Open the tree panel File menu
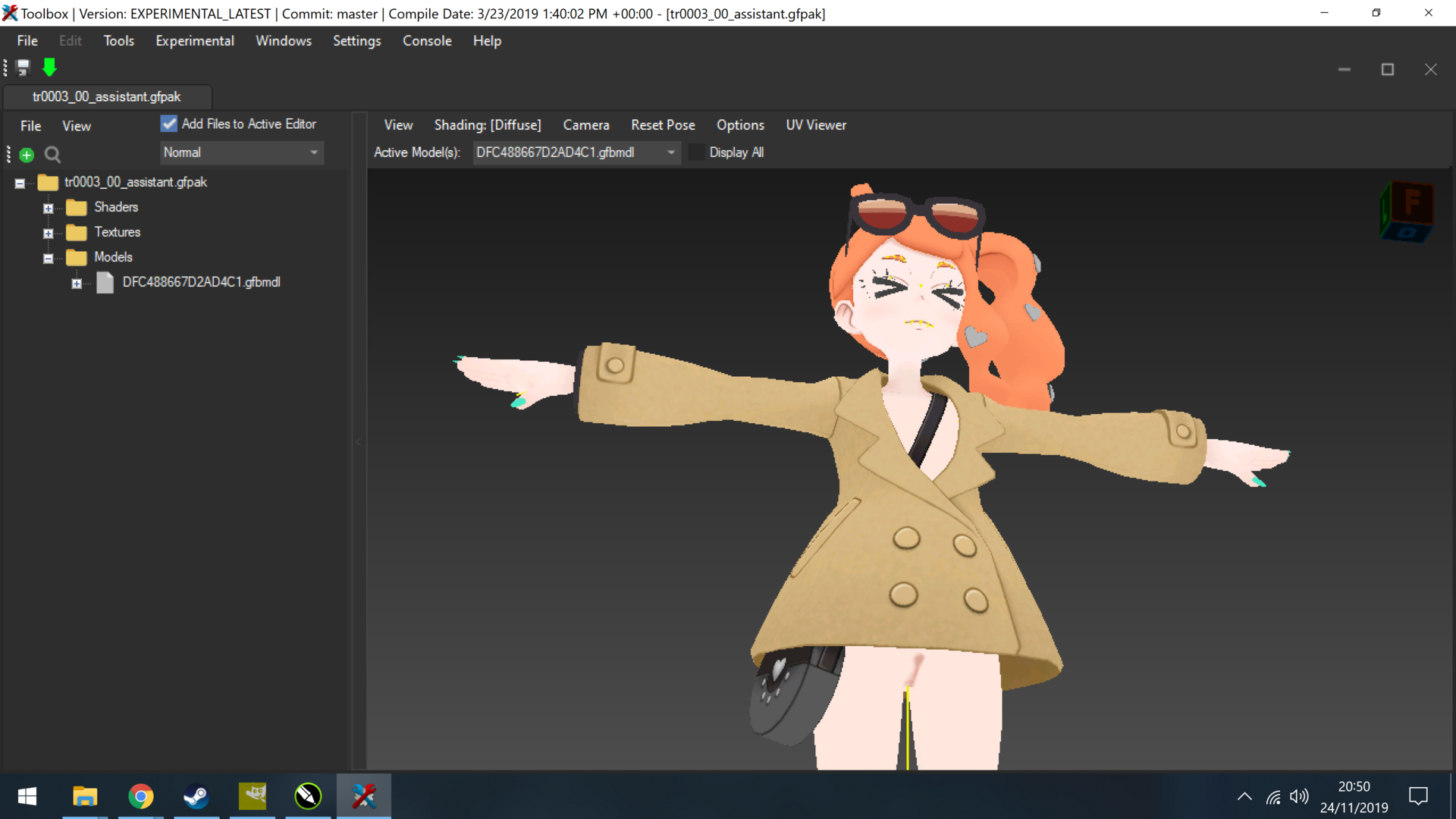Viewport: 1456px width, 819px height. click(30, 126)
